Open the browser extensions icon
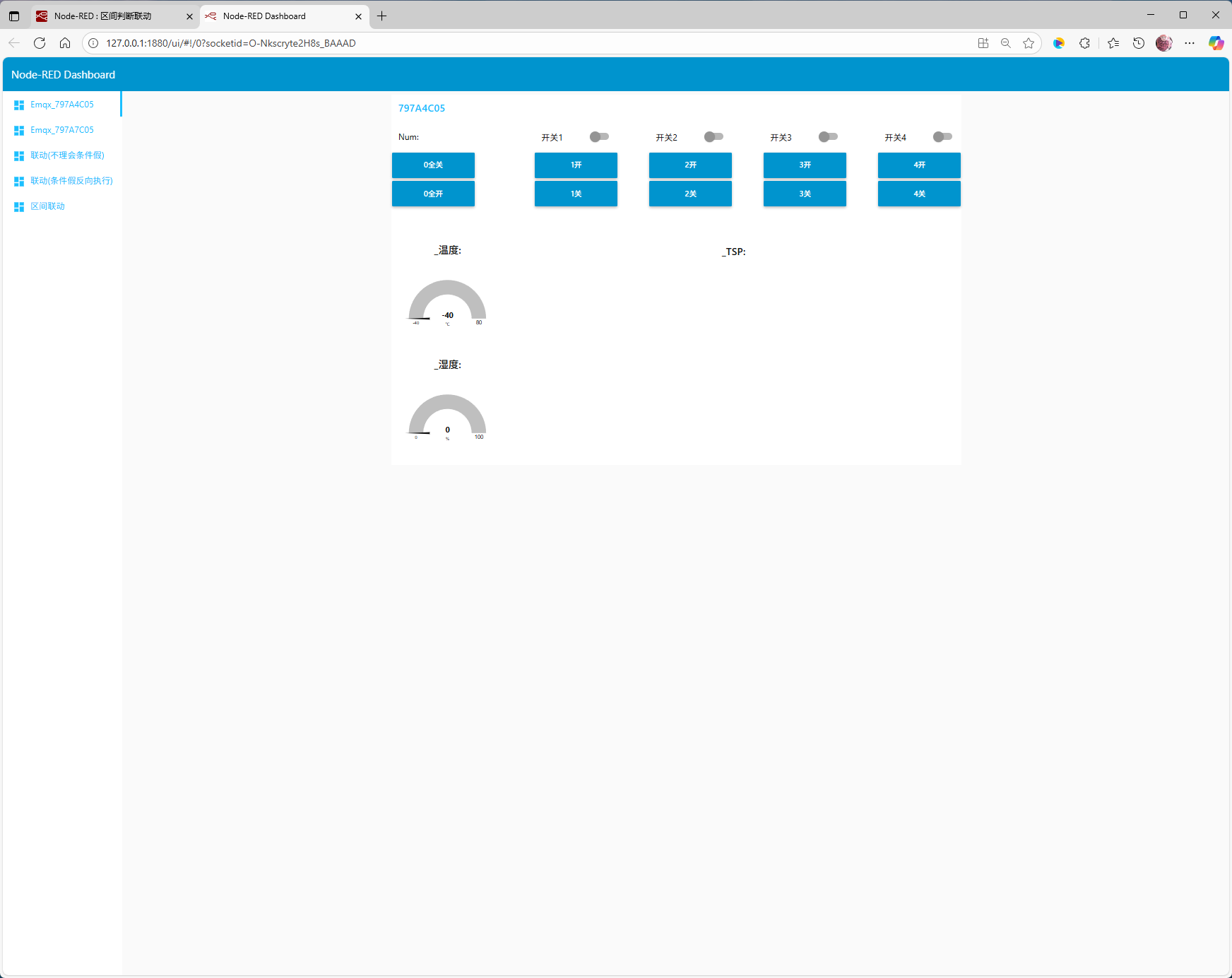Image resolution: width=1232 pixels, height=978 pixels. pos(1084,43)
